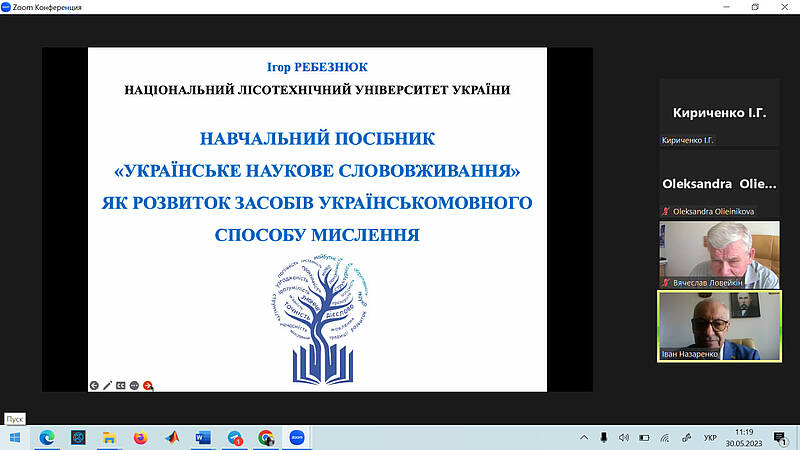Switch to Microsoft Word in taskbar

click(x=202, y=437)
